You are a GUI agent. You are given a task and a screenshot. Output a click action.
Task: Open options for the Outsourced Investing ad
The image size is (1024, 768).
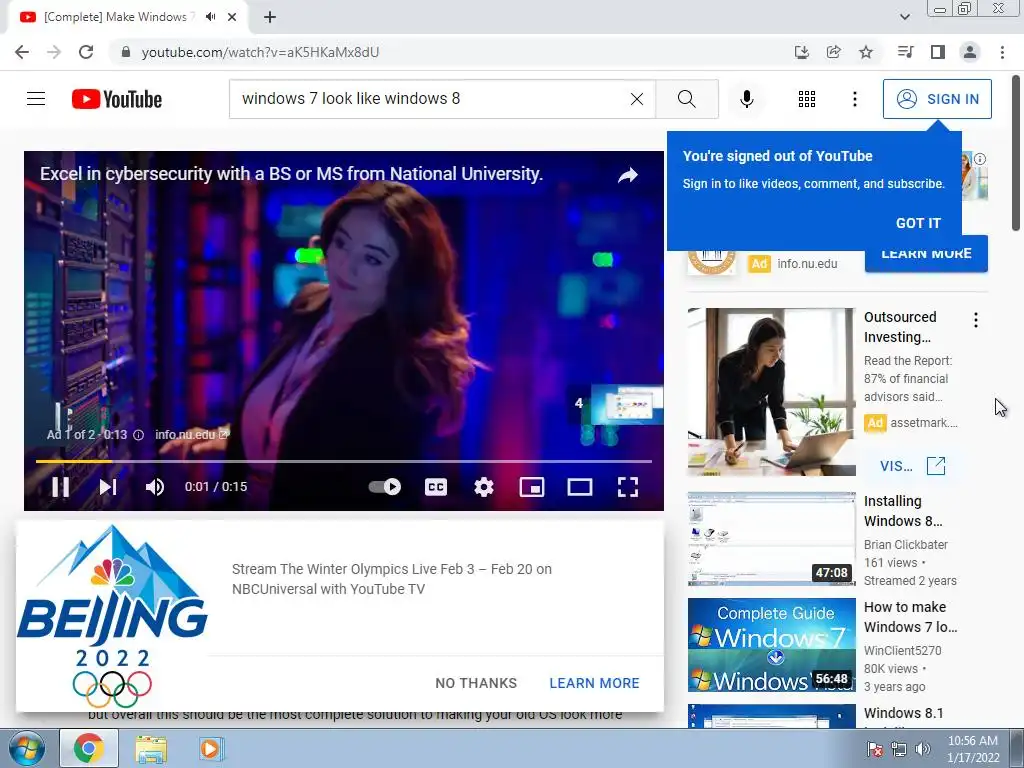[x=976, y=320]
